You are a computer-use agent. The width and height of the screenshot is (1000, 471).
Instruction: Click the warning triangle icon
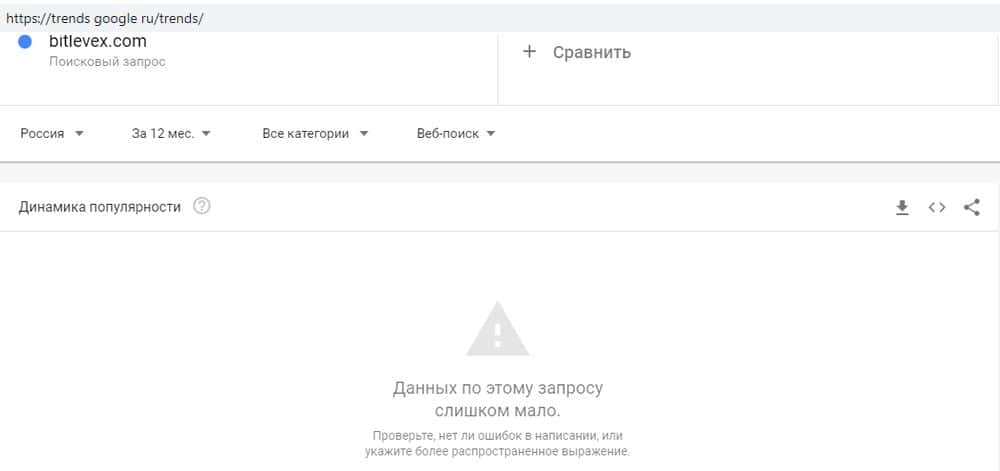(x=497, y=330)
